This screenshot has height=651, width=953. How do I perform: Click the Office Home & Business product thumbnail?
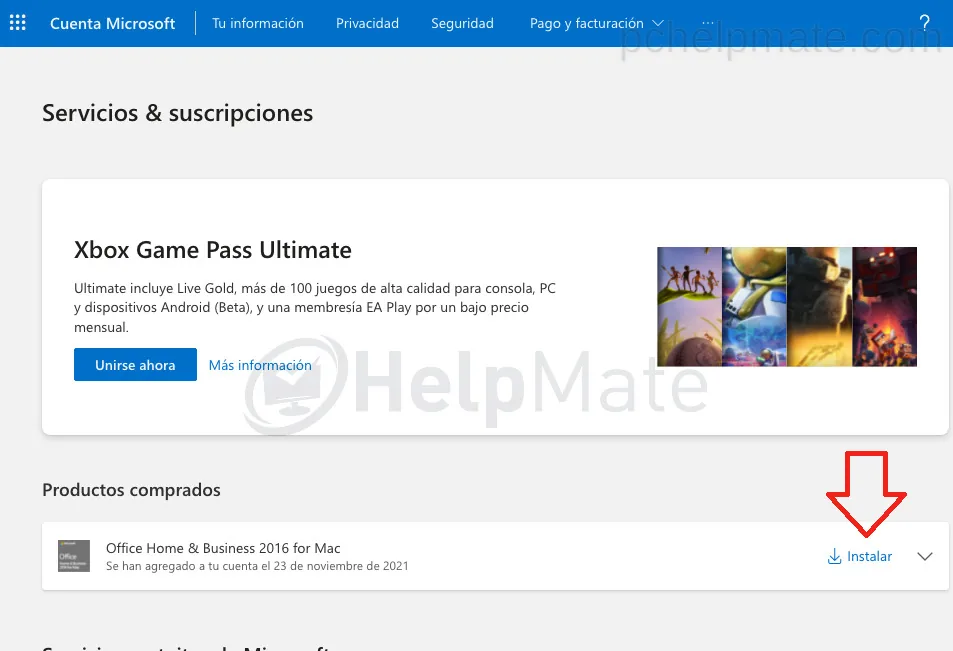coord(74,556)
